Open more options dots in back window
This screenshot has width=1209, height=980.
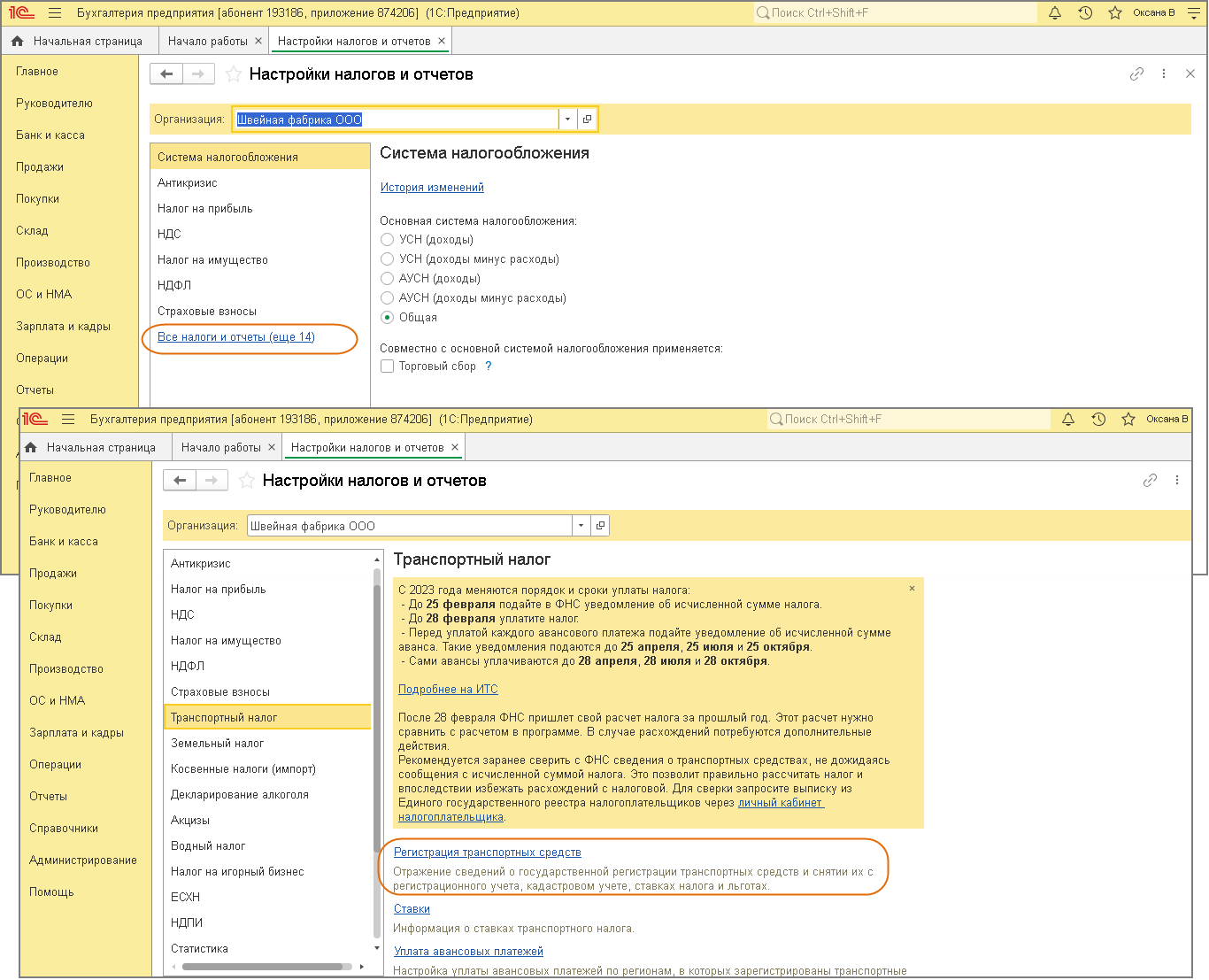(x=1164, y=74)
